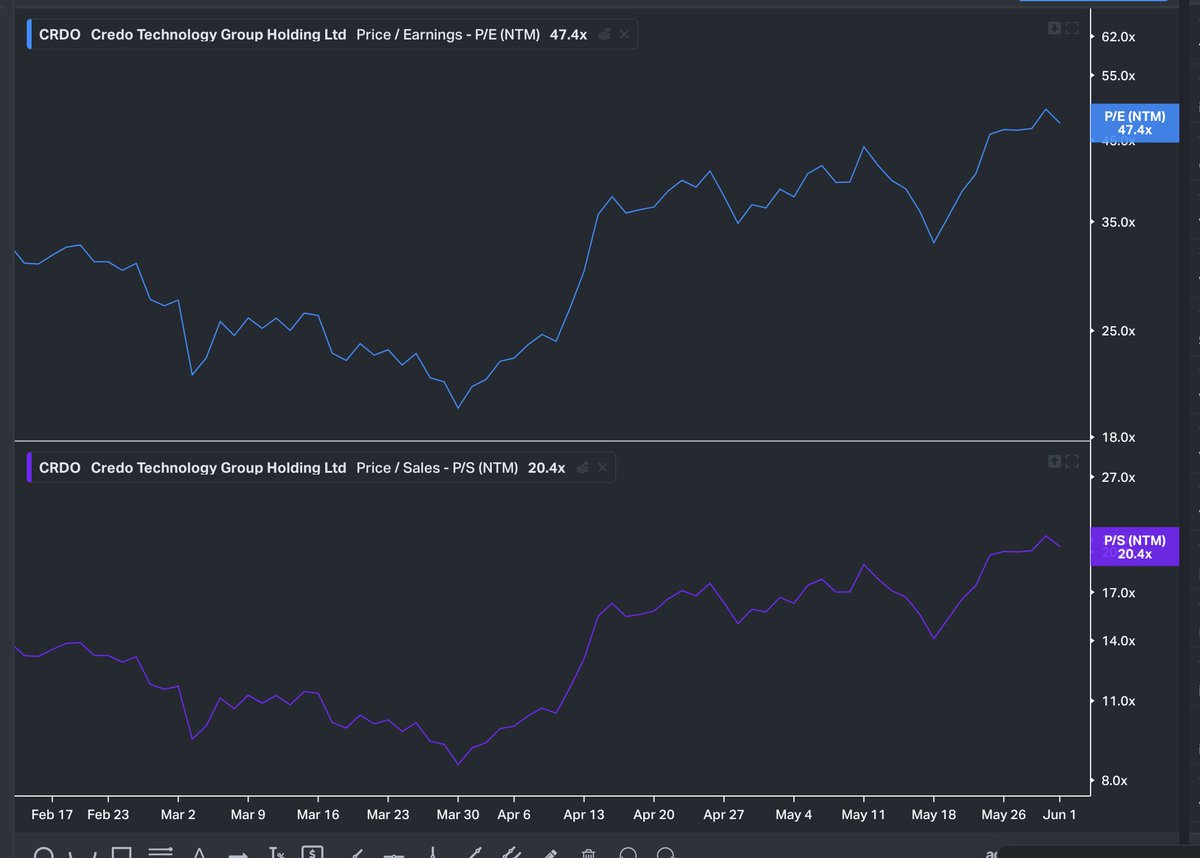
Task: Click the Mar 9 date label
Action: point(248,815)
